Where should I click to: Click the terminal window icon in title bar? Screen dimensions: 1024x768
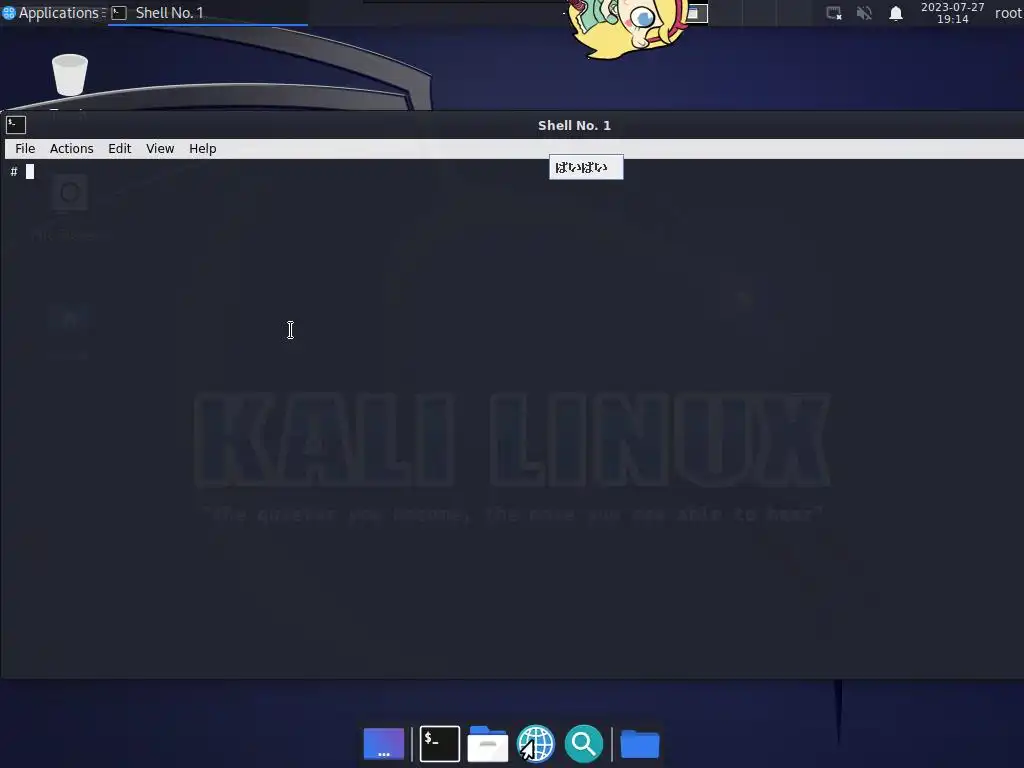[x=16, y=125]
